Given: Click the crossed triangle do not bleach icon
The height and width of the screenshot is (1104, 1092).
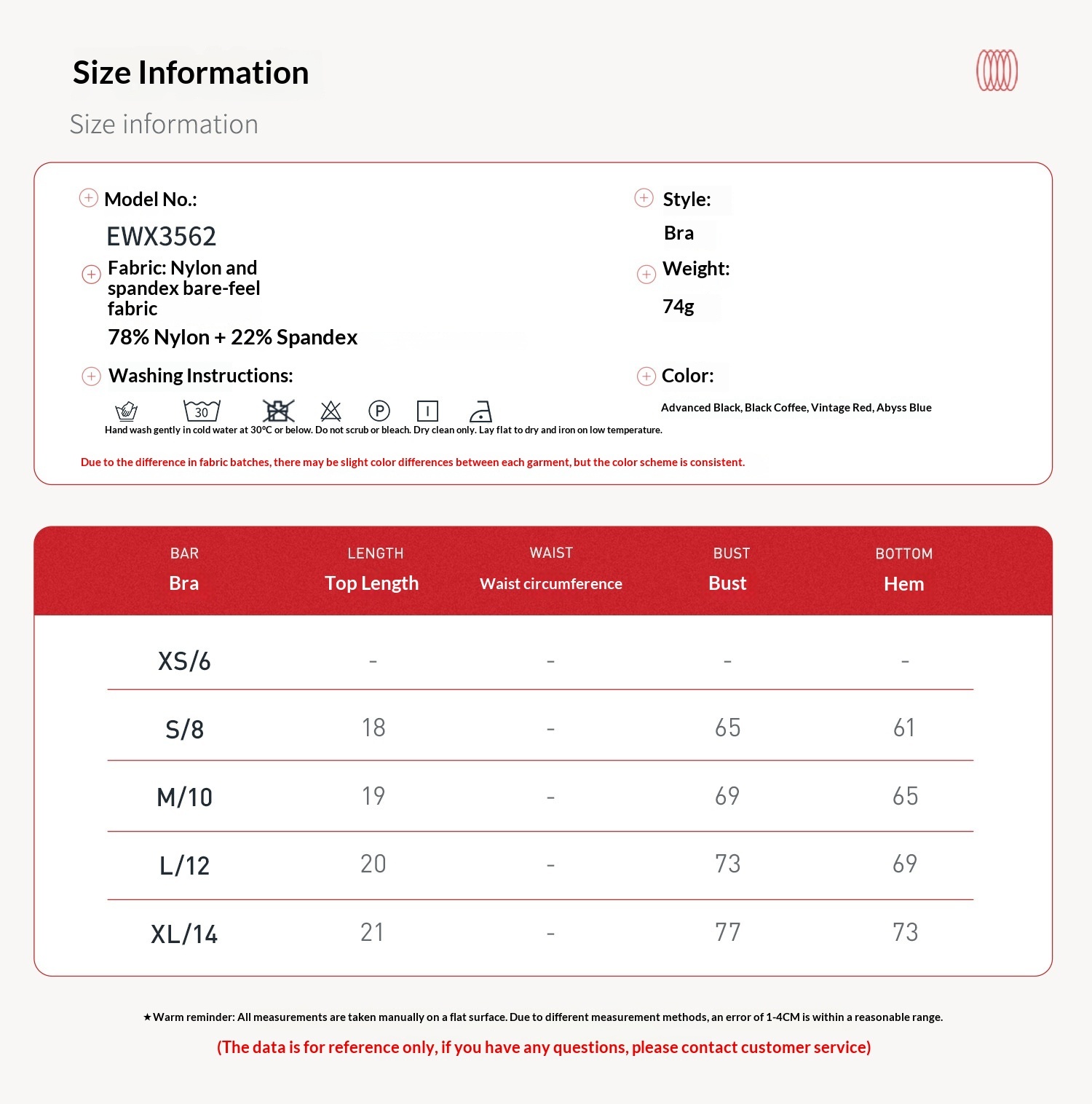Looking at the screenshot, I should coord(331,411).
